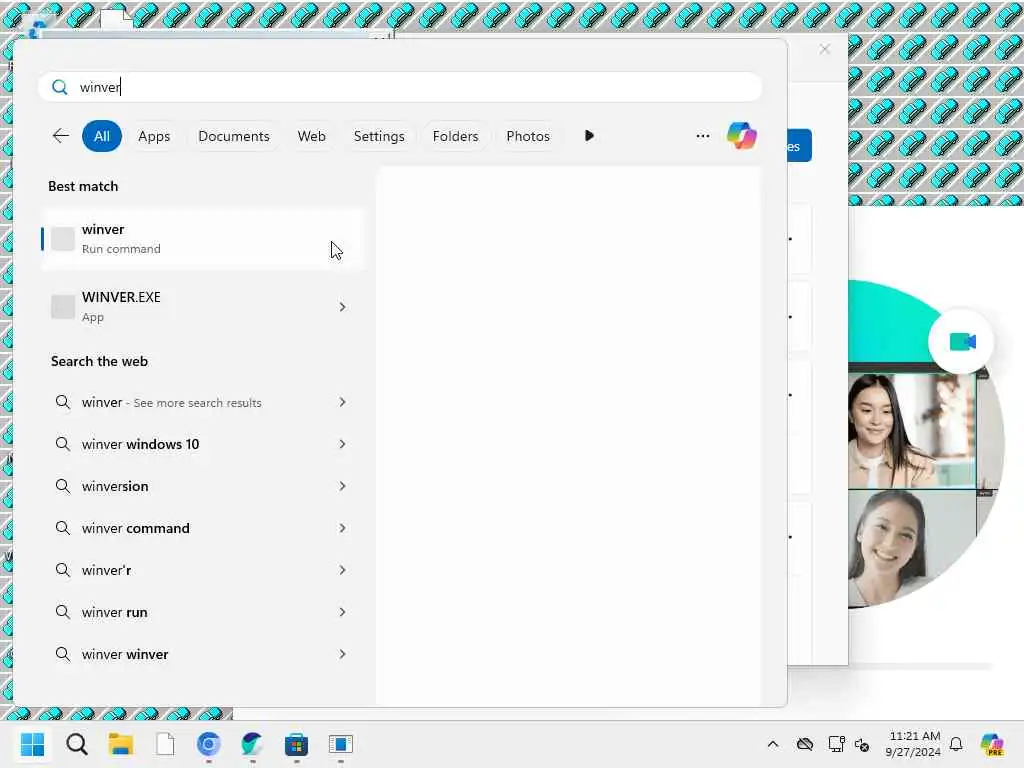The width and height of the screenshot is (1024, 768).
Task: Open the blue panel app on taskbar
Action: (340, 744)
